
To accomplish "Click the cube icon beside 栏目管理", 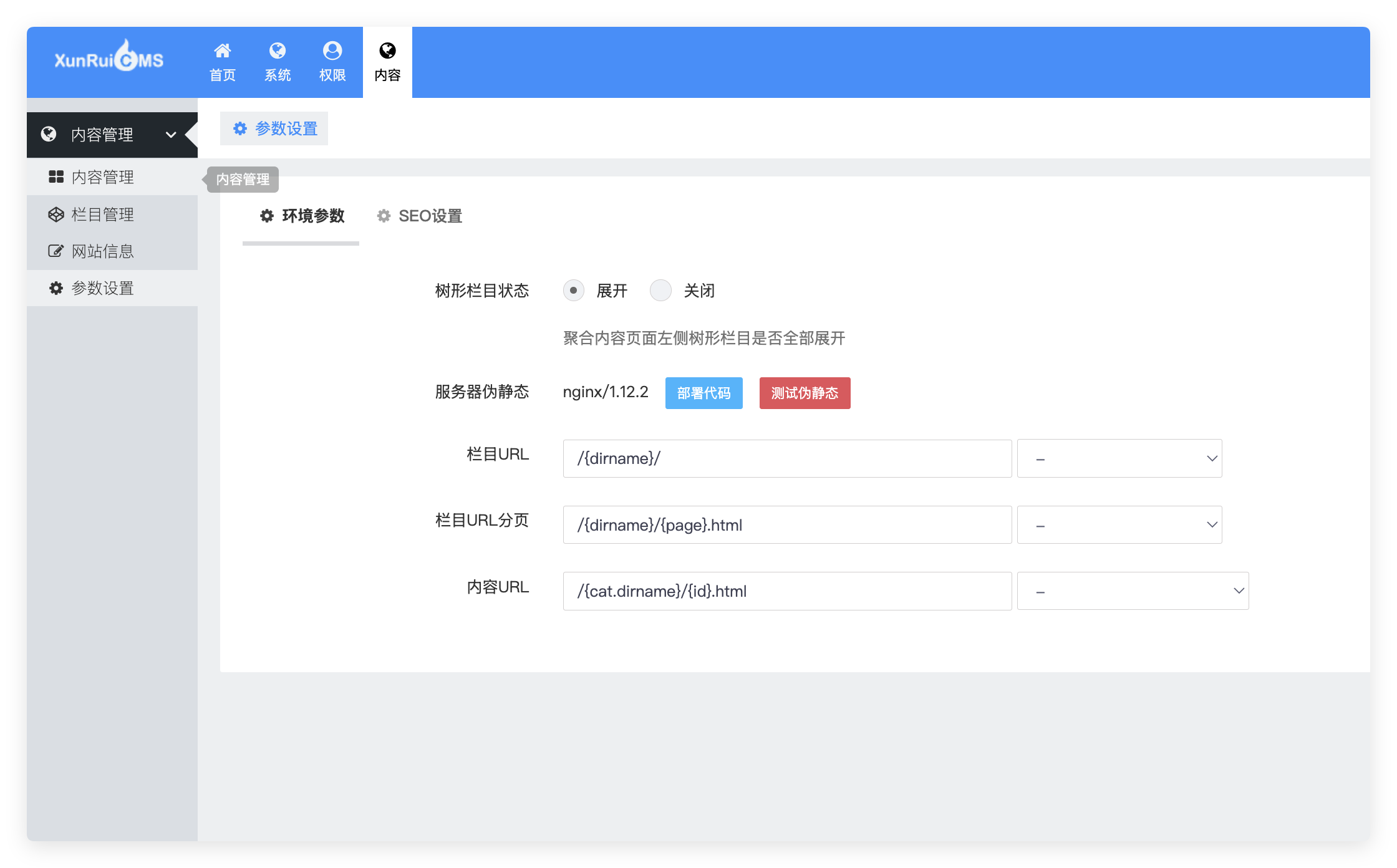I will tap(56, 215).
